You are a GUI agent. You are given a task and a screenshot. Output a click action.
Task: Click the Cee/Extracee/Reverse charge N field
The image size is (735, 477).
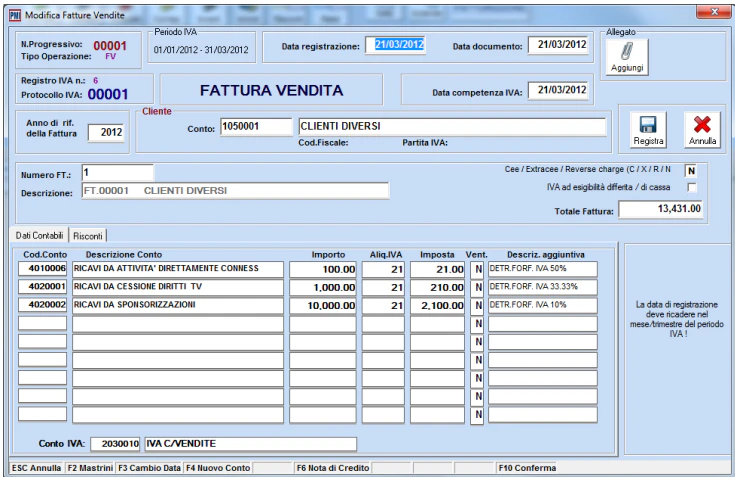tap(691, 171)
